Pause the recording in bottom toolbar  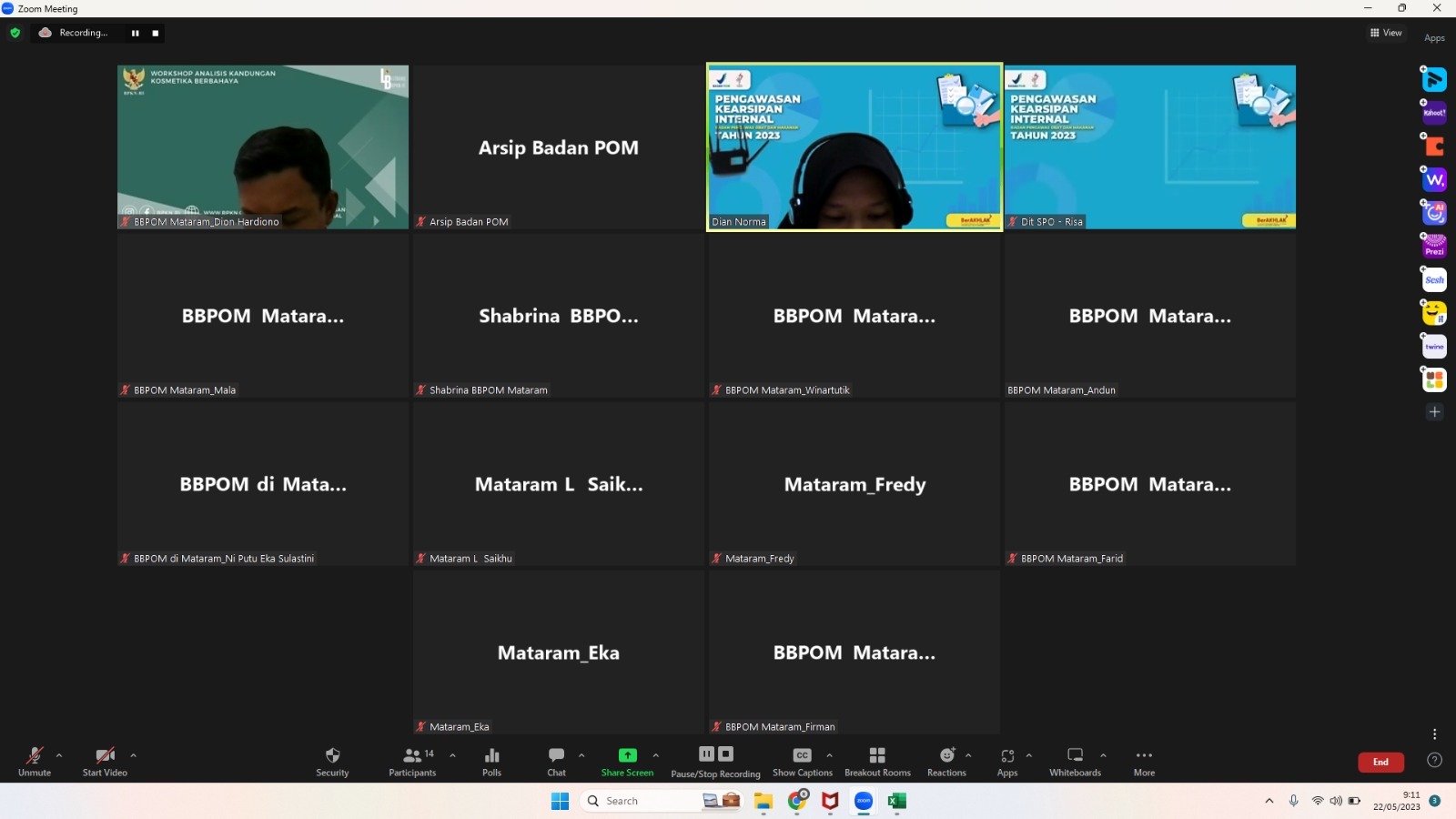click(x=706, y=753)
